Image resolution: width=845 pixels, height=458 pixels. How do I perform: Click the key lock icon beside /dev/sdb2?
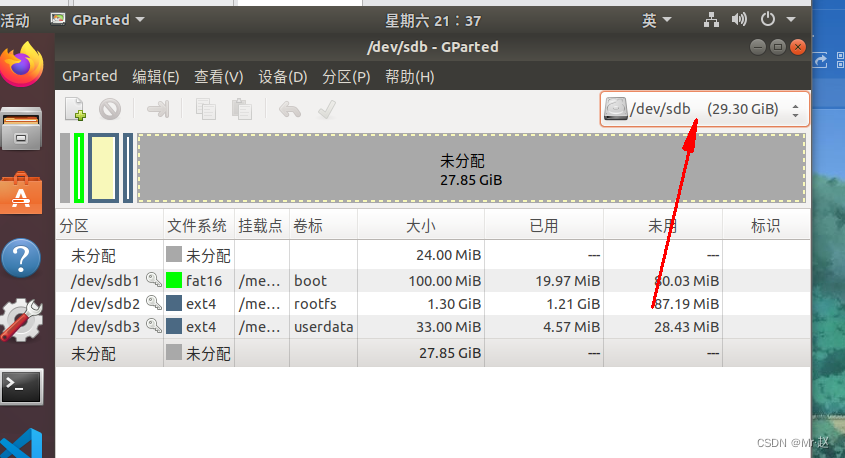coord(154,303)
